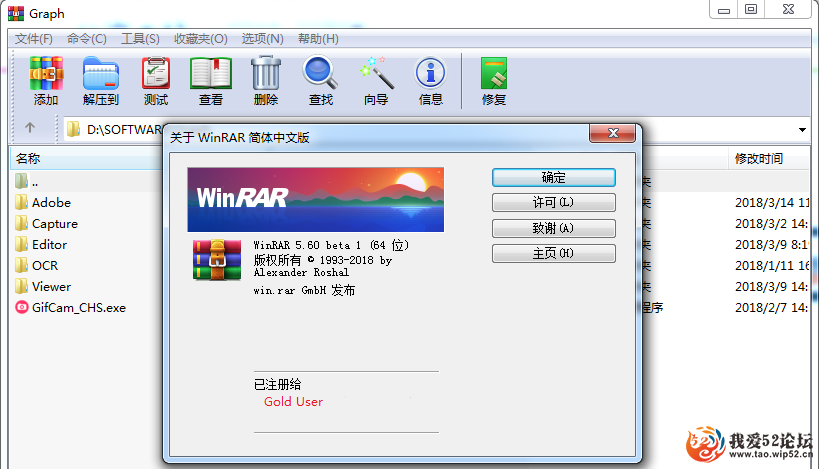Click the 测试 (Test) toolbar icon
Image resolution: width=820 pixels, height=469 pixels.
click(x=156, y=73)
